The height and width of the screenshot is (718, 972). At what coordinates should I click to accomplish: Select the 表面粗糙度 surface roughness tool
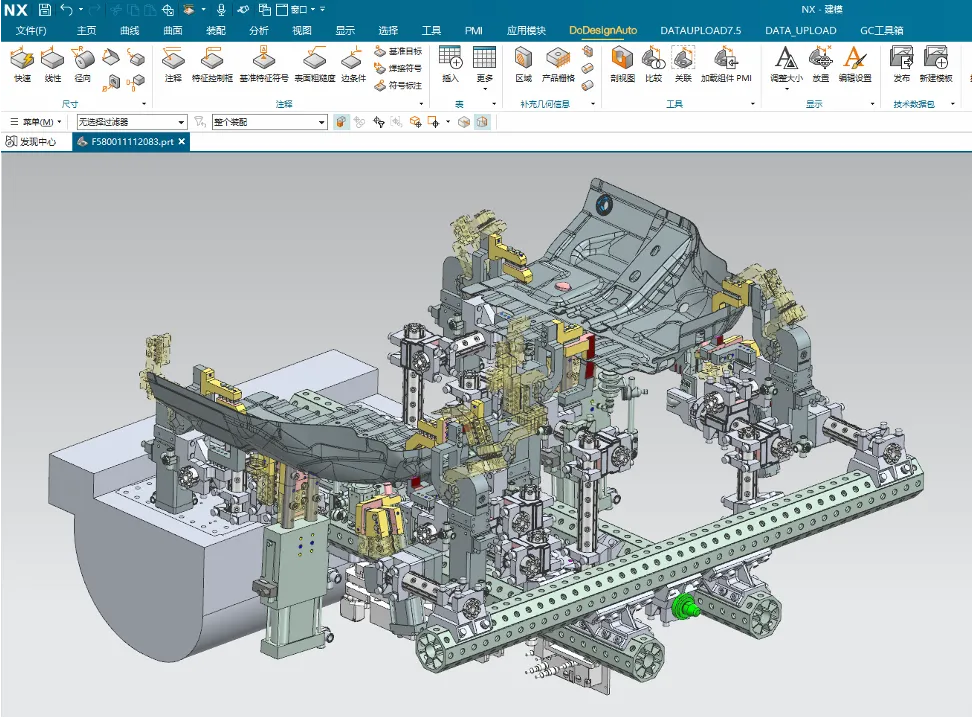pos(312,62)
